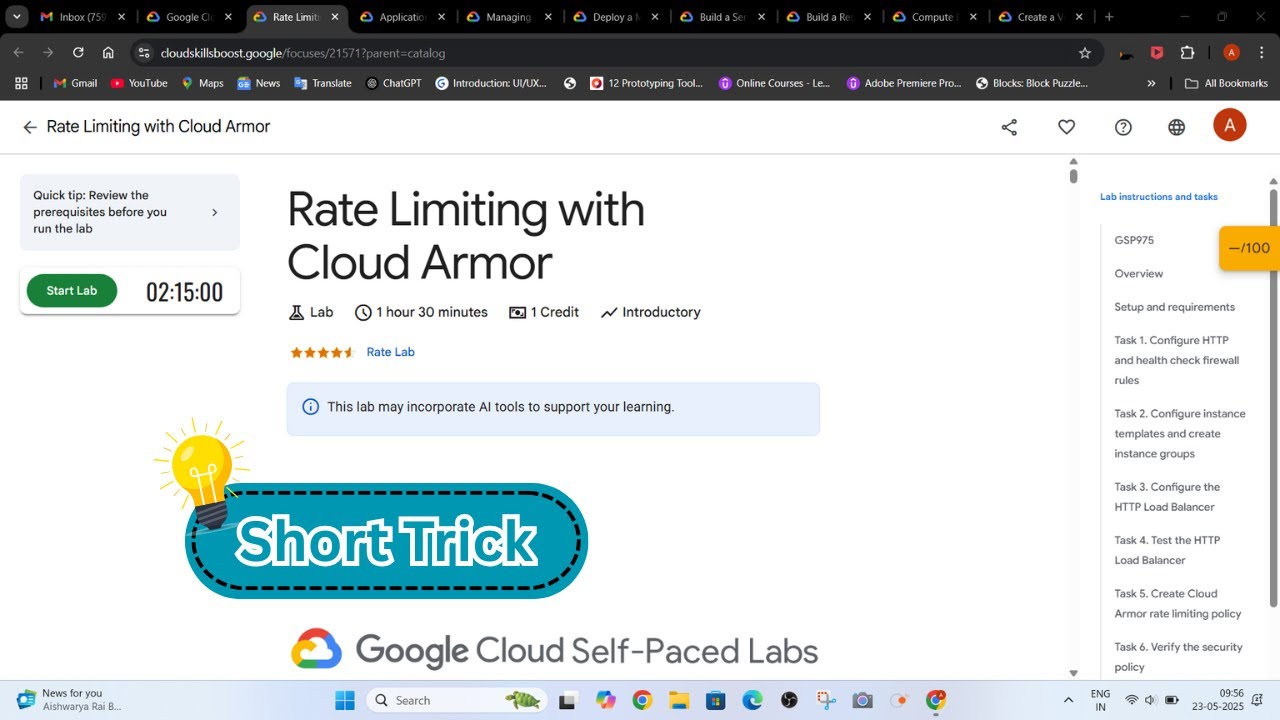Viewport: 1280px width, 720px height.
Task: Open Microsoft Store from the taskbar
Action: 715,700
